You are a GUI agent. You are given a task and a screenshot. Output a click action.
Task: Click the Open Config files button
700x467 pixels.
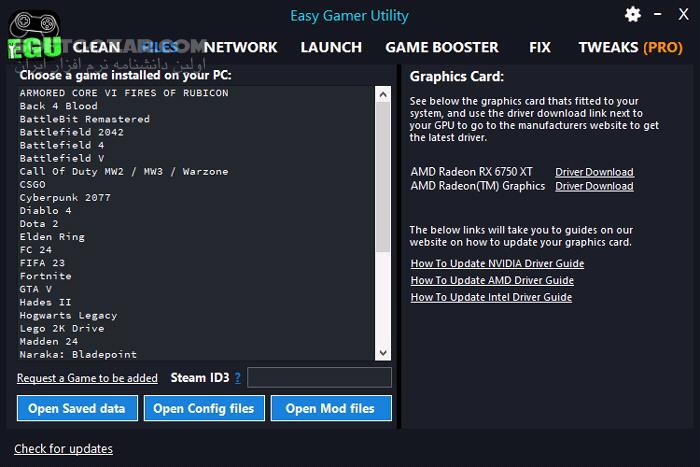(204, 408)
